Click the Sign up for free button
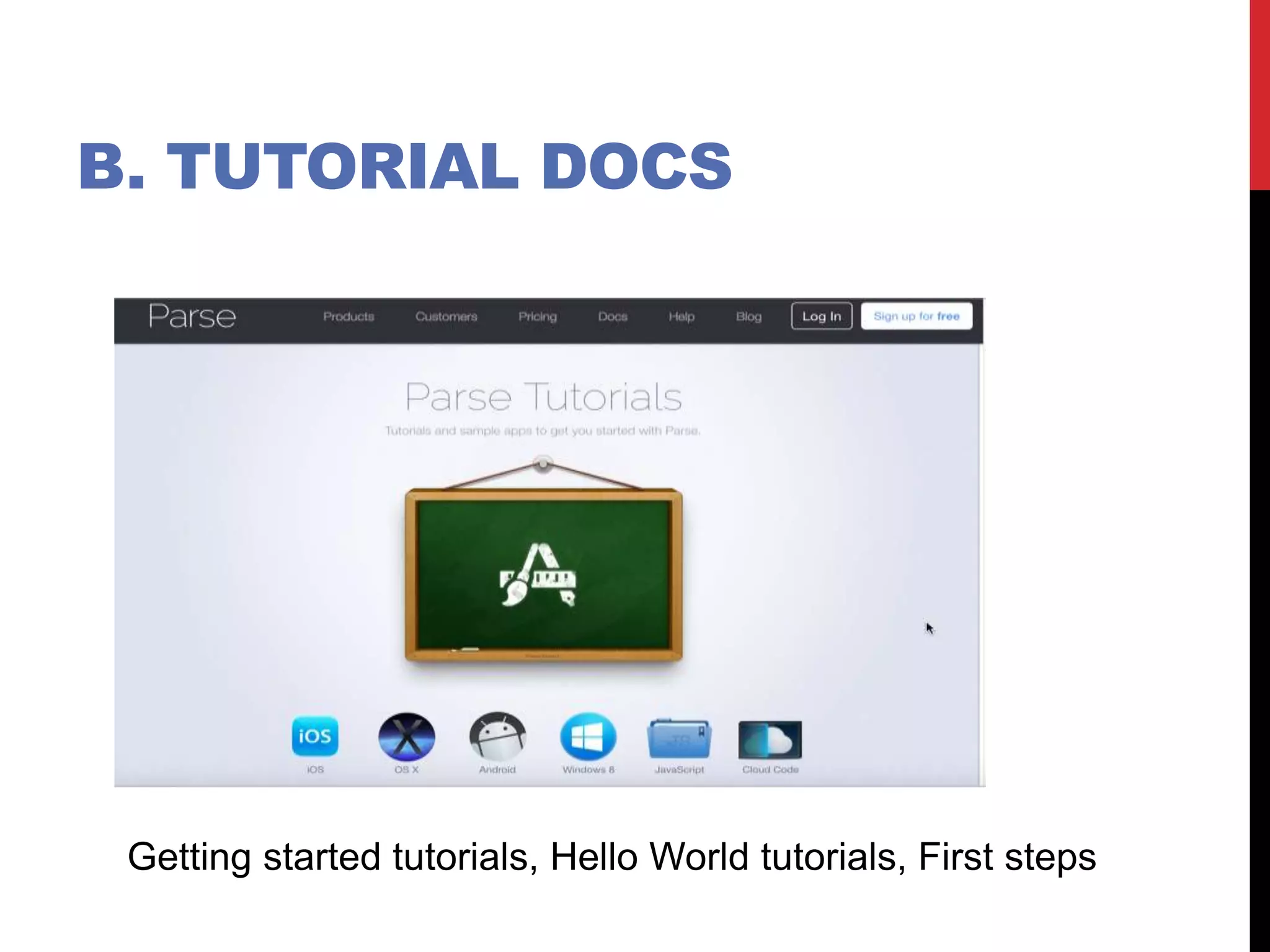The height and width of the screenshot is (952, 1270). point(917,316)
